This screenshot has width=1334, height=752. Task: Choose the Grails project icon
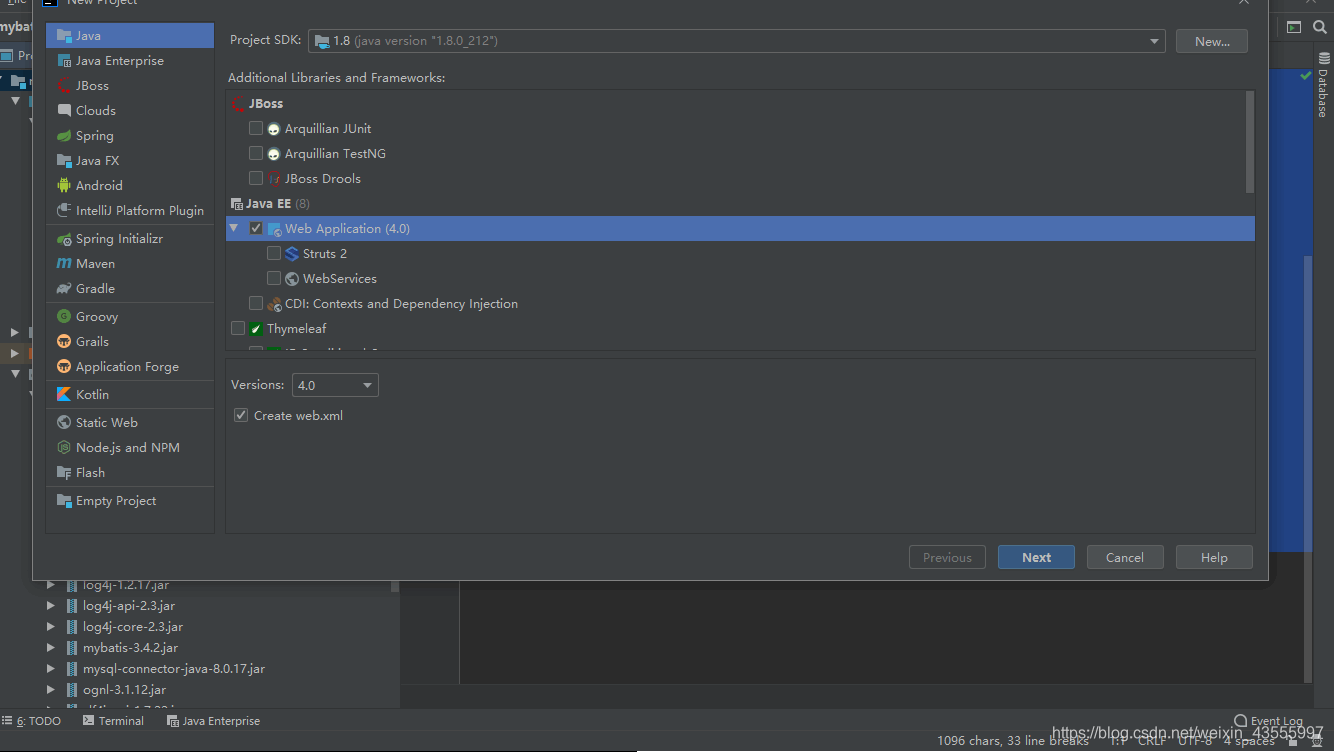click(x=64, y=341)
